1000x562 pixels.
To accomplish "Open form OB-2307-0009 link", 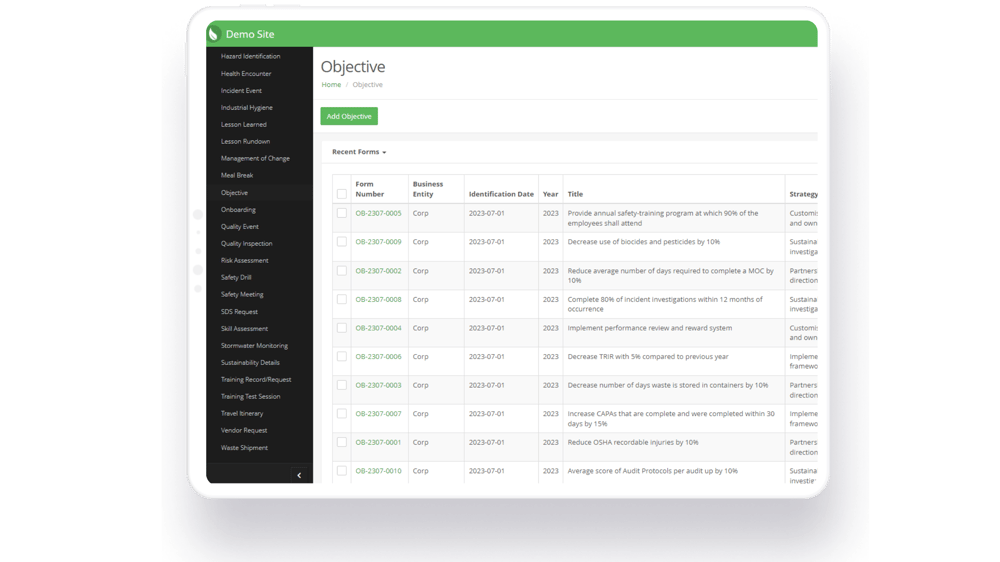I will 378,242.
